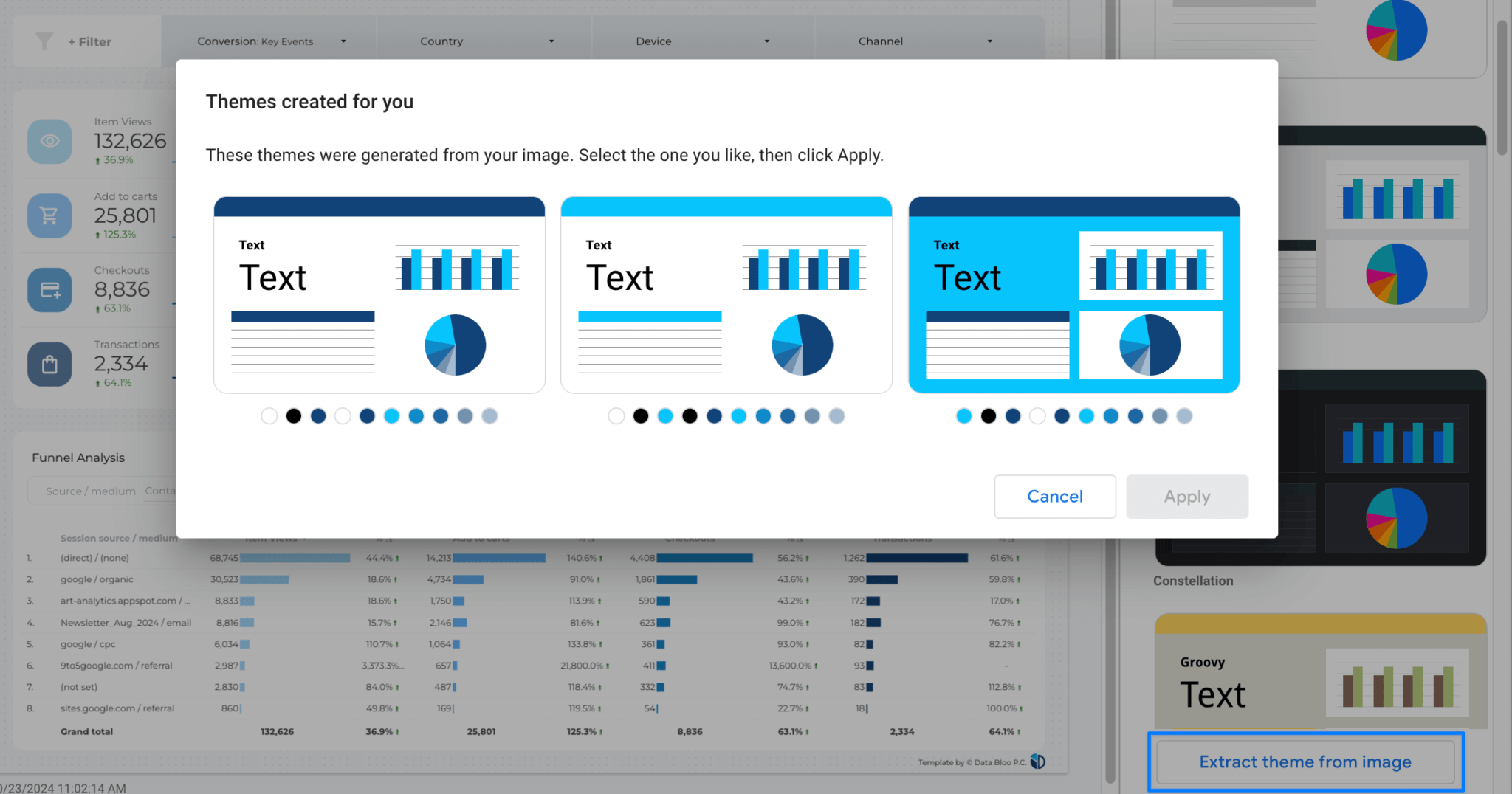Click the Checkouts card icon
The width and height of the screenshot is (1512, 794).
[x=49, y=289]
